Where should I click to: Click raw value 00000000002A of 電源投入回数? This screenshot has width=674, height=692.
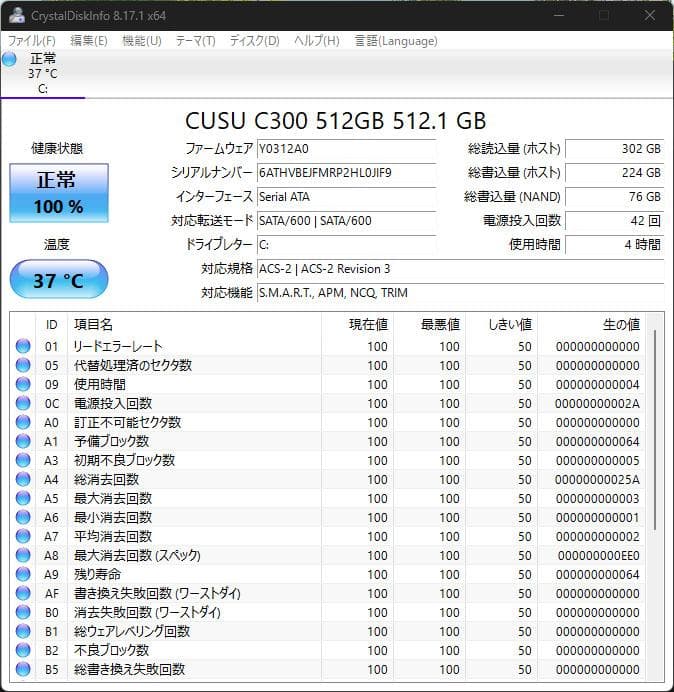point(597,403)
